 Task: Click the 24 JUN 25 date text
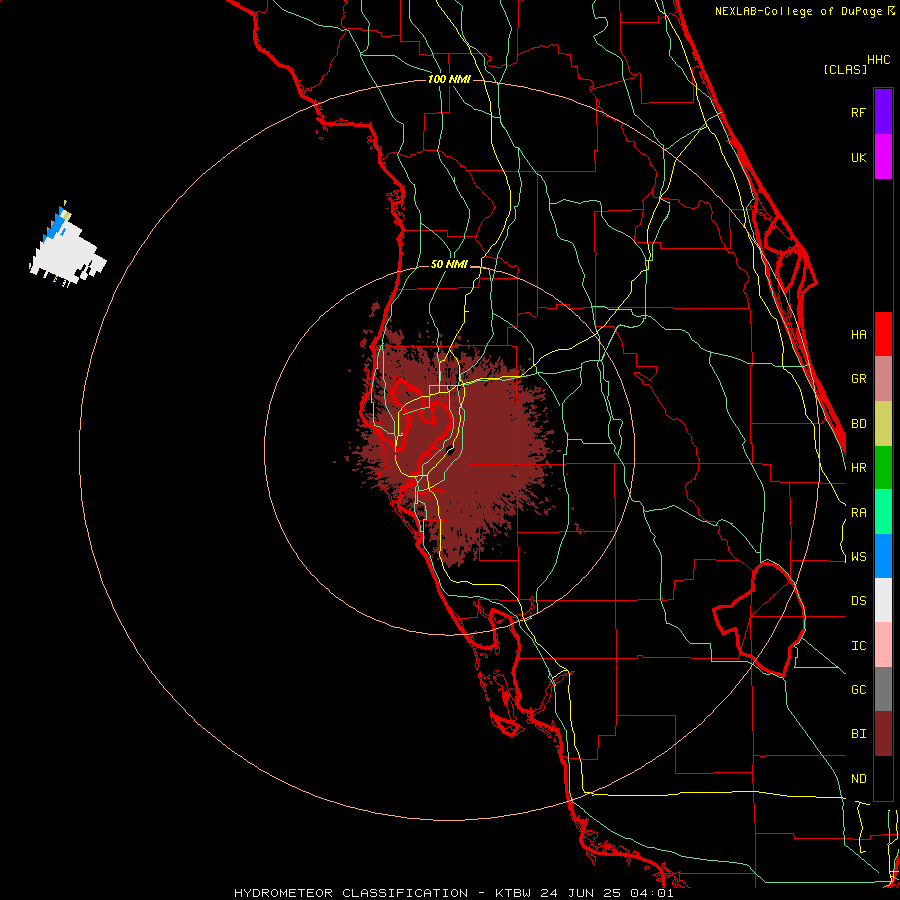click(580, 893)
